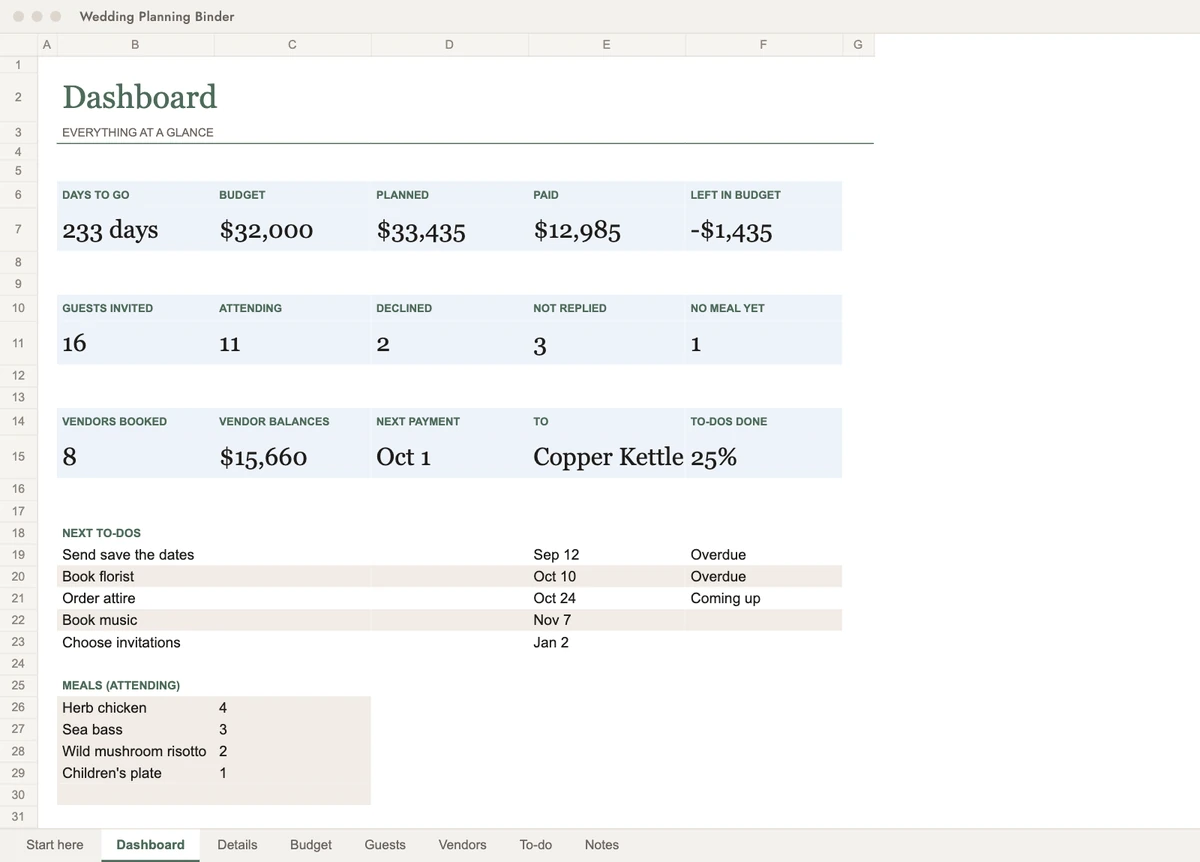
Task: Select the 'Book florist' to-do
Action: pyautogui.click(x=97, y=577)
